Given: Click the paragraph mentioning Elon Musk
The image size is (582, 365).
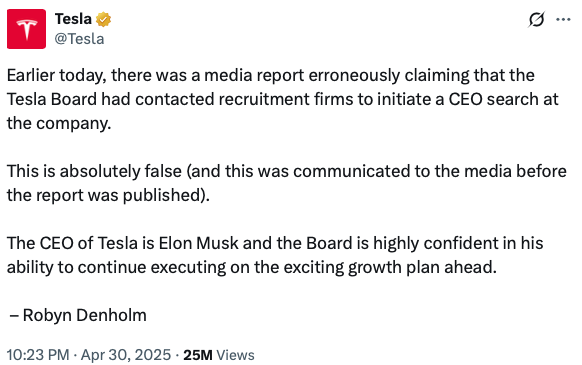Looking at the screenshot, I should [x=275, y=255].
